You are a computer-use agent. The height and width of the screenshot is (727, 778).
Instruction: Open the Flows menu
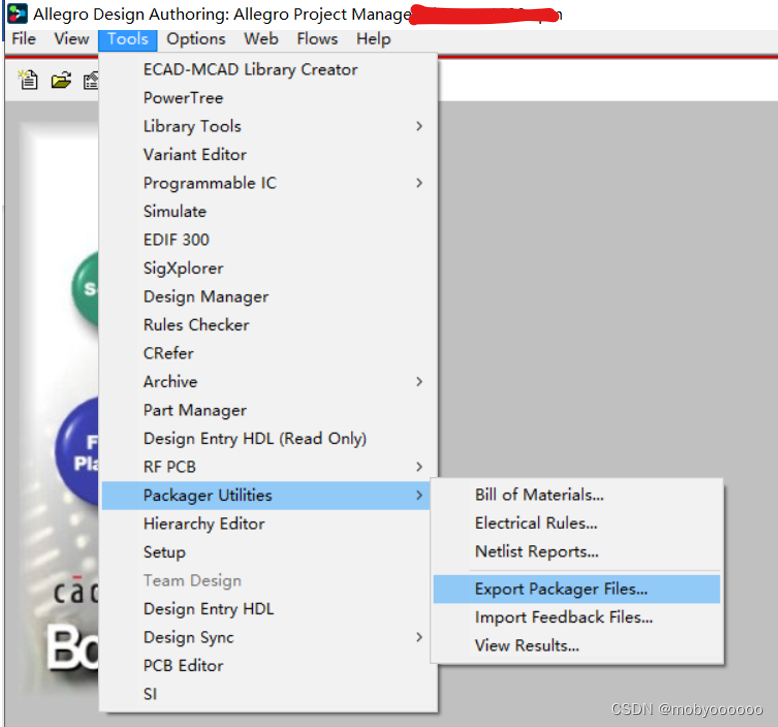point(317,39)
